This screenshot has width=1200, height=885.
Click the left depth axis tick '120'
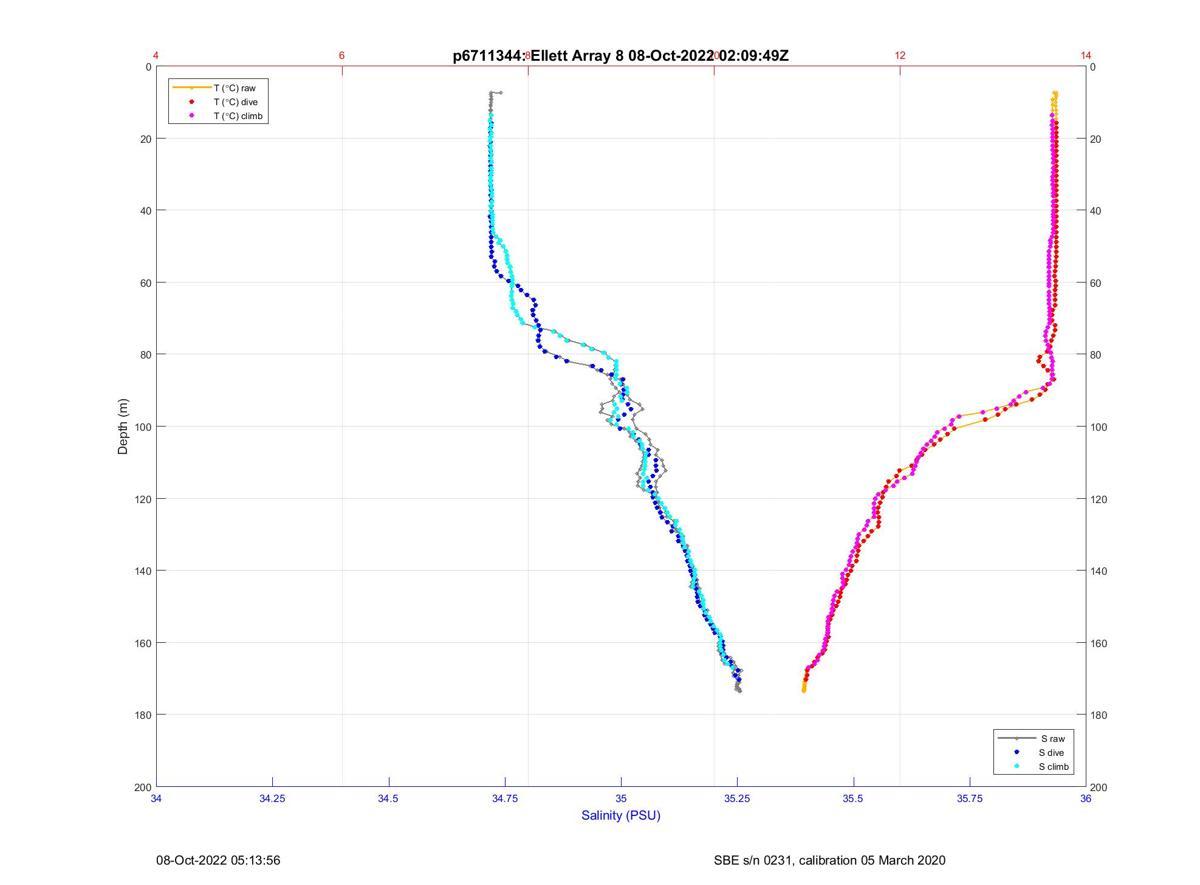click(x=143, y=499)
